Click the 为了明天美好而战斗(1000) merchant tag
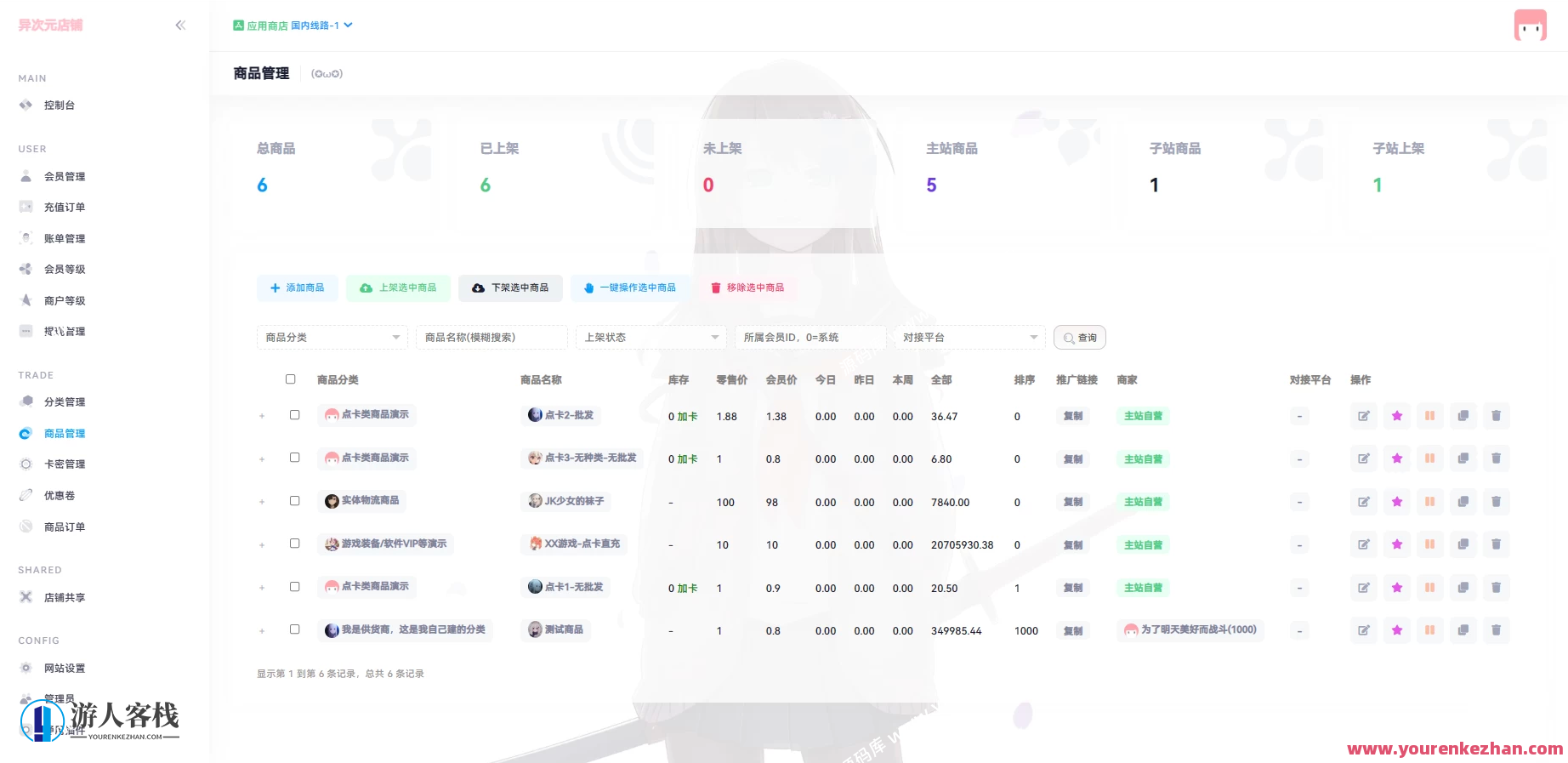This screenshot has width=1568, height=763. click(1190, 630)
